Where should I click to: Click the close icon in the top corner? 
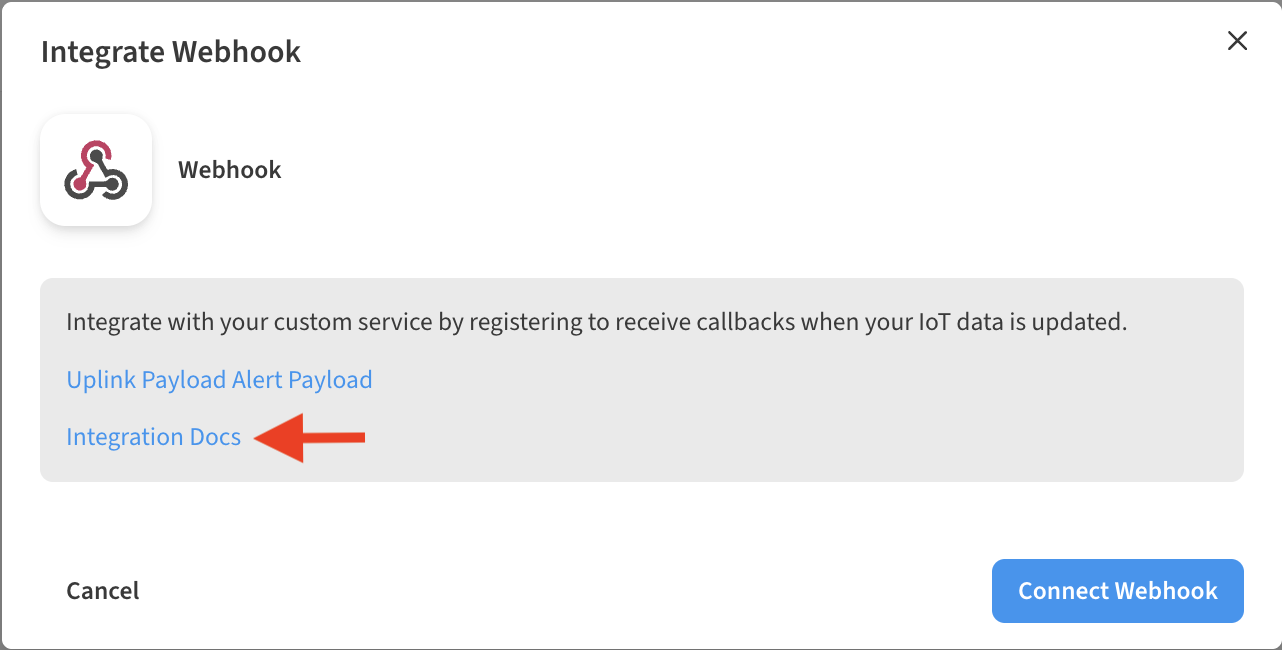[1237, 41]
